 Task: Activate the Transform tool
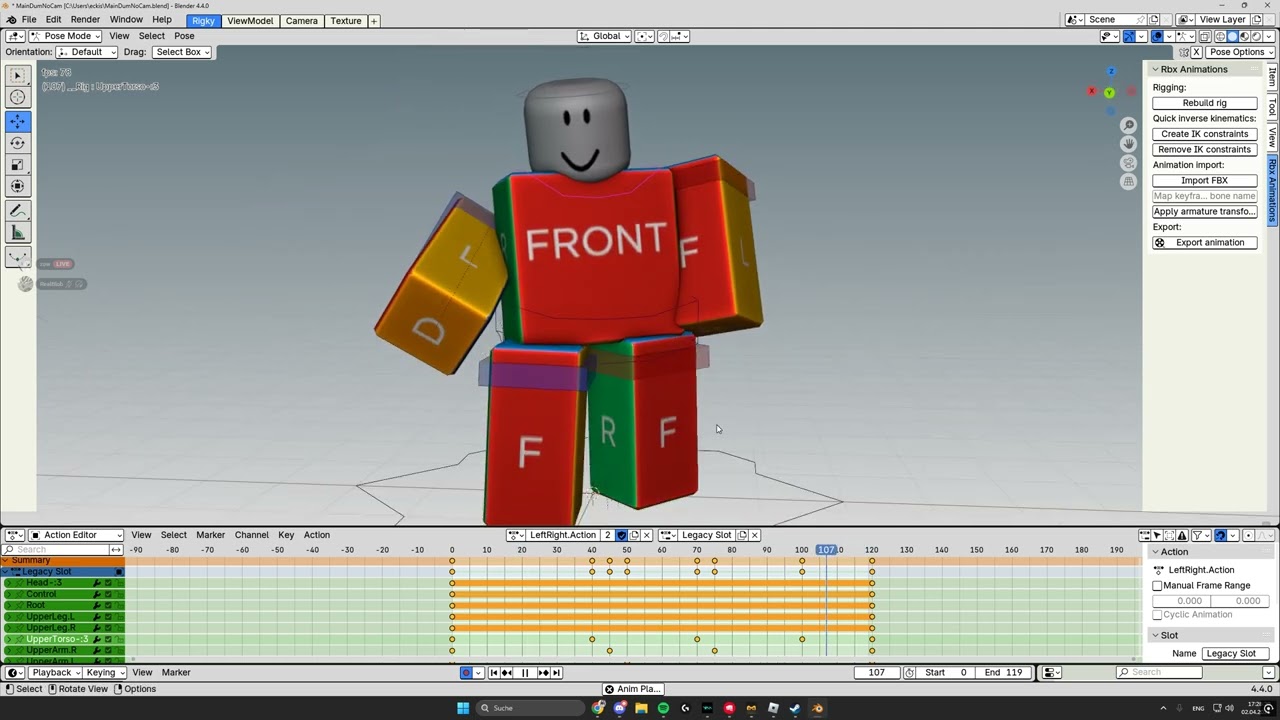click(x=17, y=186)
